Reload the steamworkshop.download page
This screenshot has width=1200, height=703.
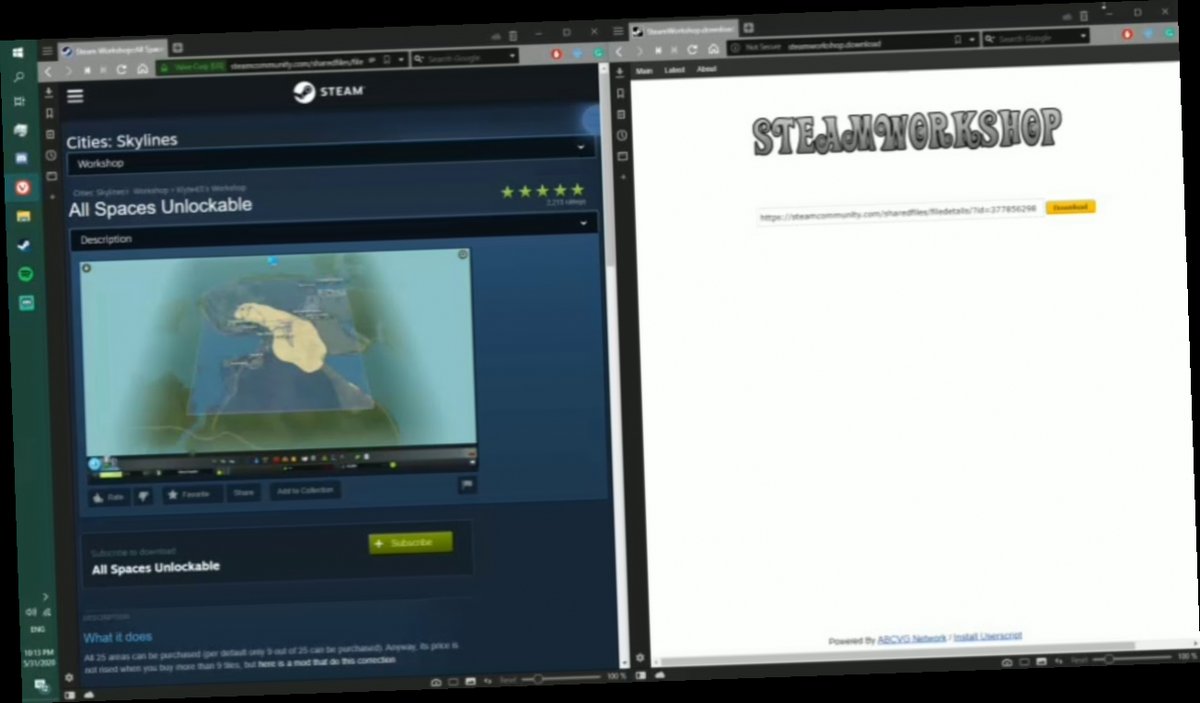(692, 48)
